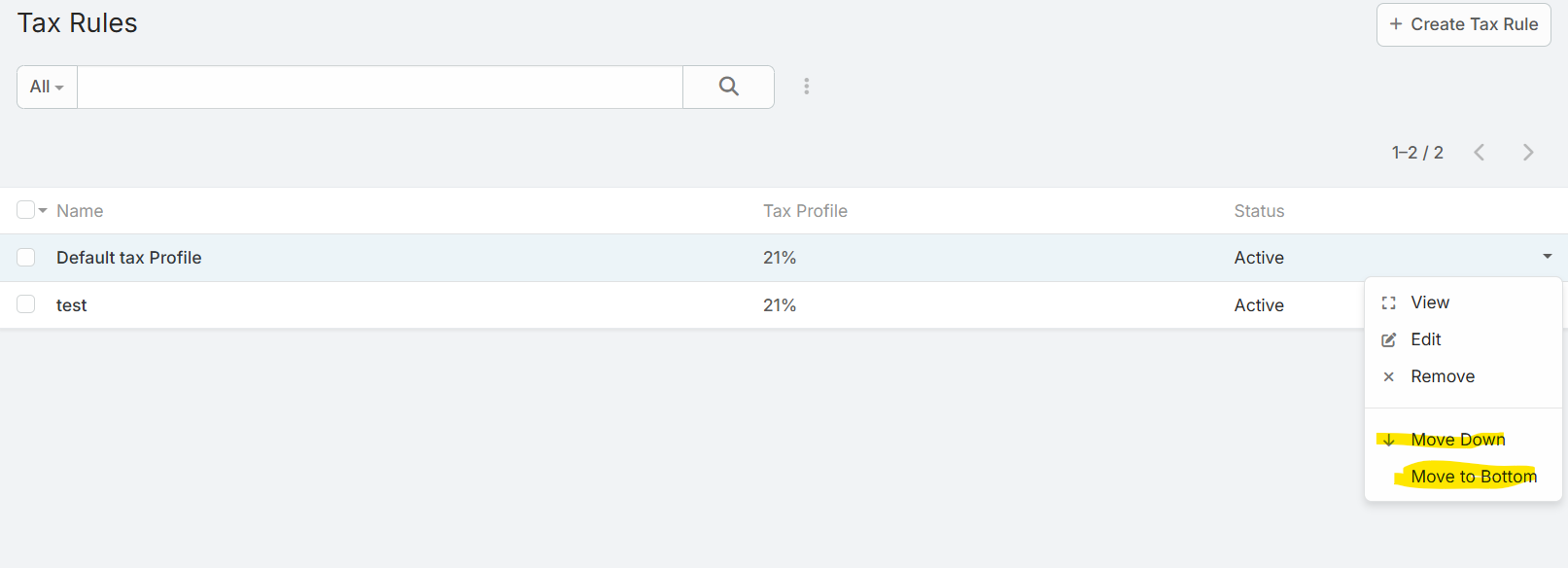Click the magnifier search icon button
Viewport: 1568px width, 568px height.
point(728,87)
